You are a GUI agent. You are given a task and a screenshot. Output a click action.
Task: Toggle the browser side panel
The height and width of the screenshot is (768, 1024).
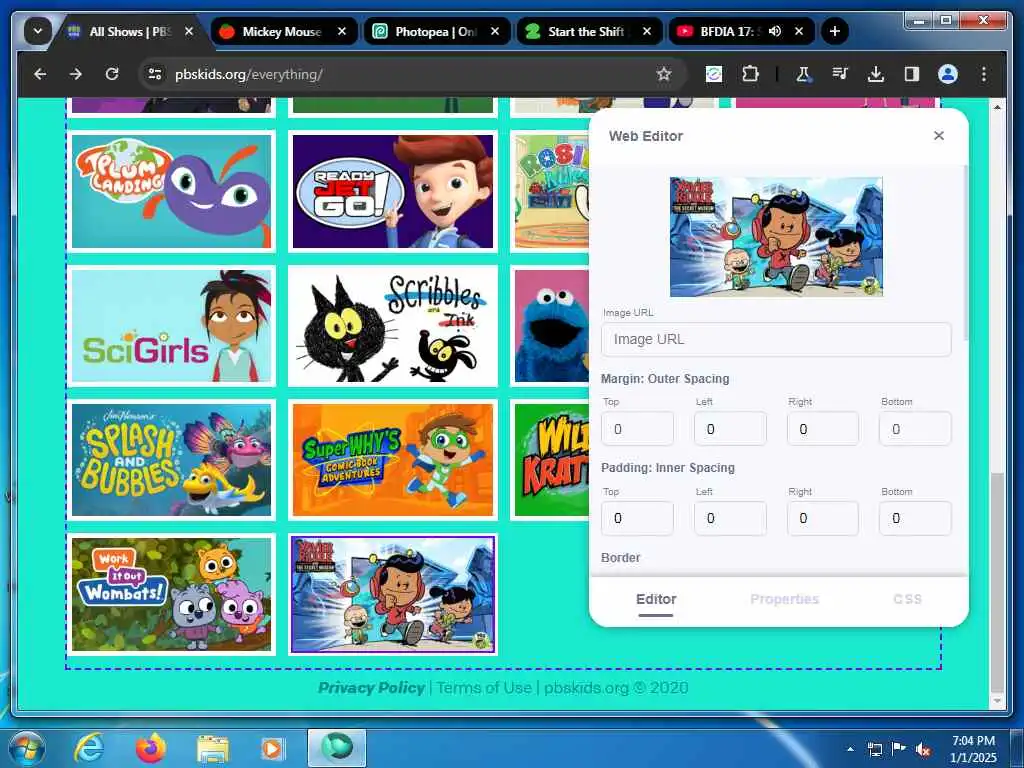tap(912, 74)
